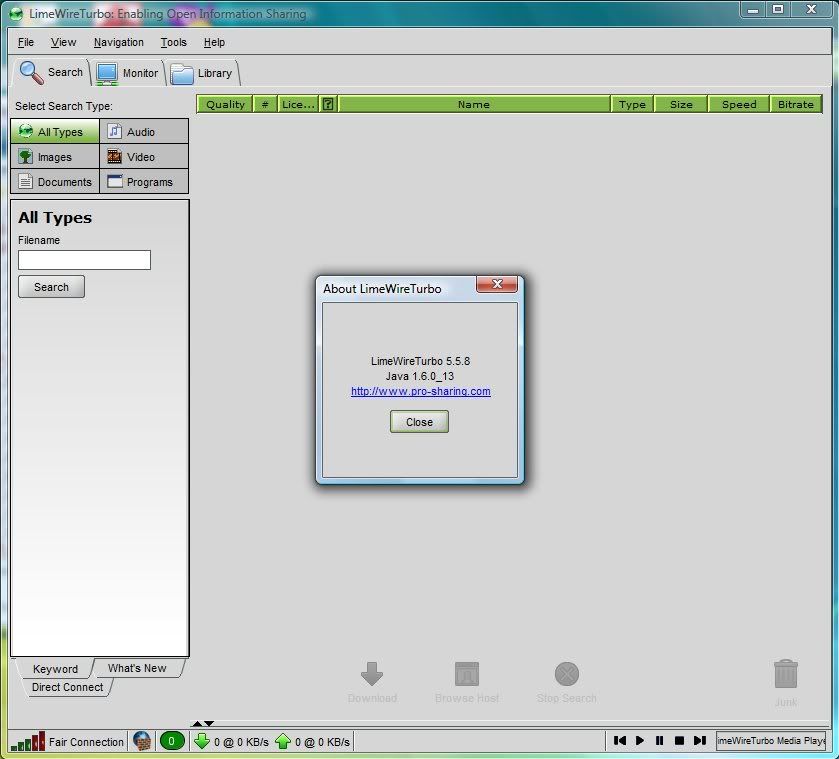Screen dimensions: 839x759
Task: Click the down arrow on the results divider
Action: [x=209, y=724]
